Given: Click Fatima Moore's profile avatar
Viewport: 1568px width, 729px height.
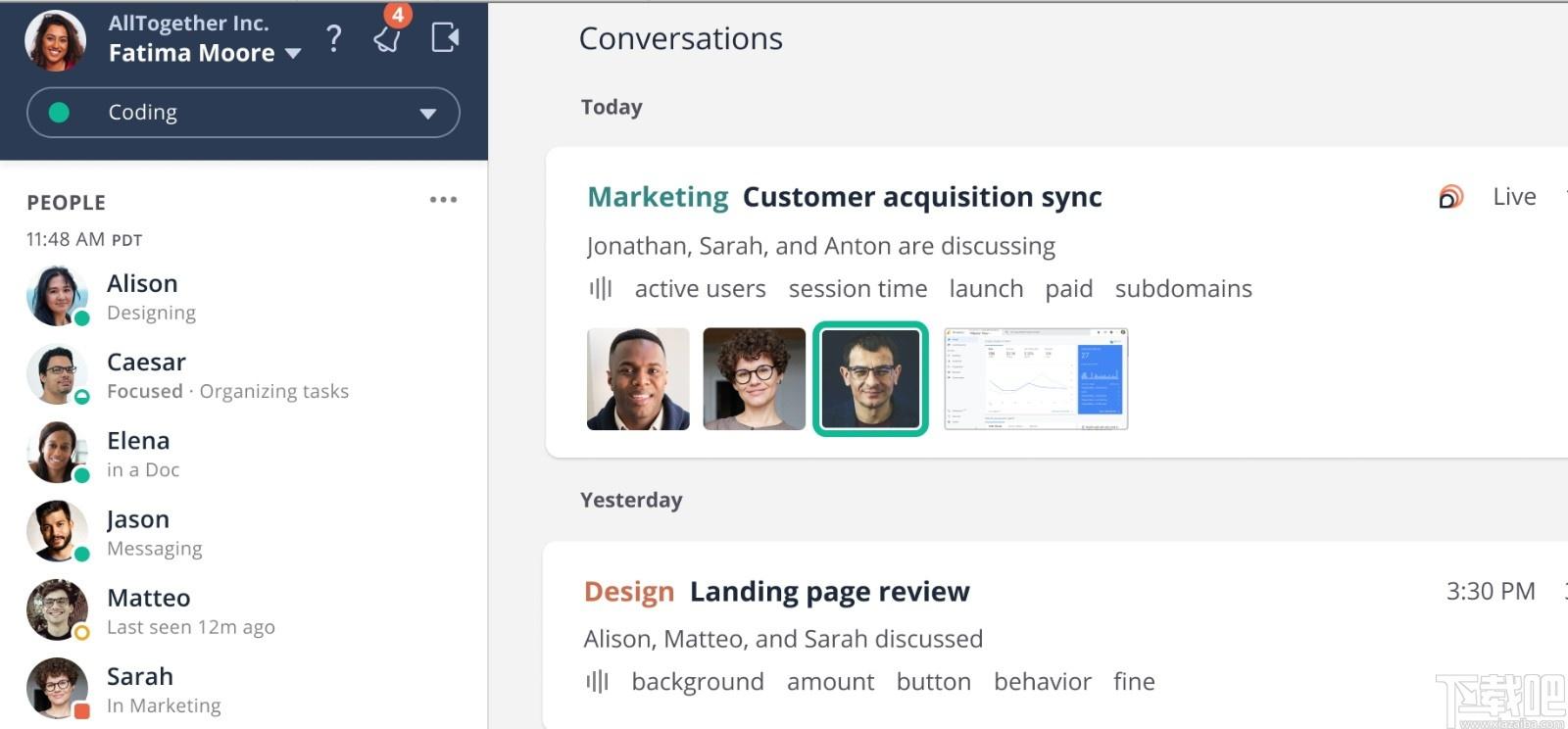Looking at the screenshot, I should pos(55,40).
